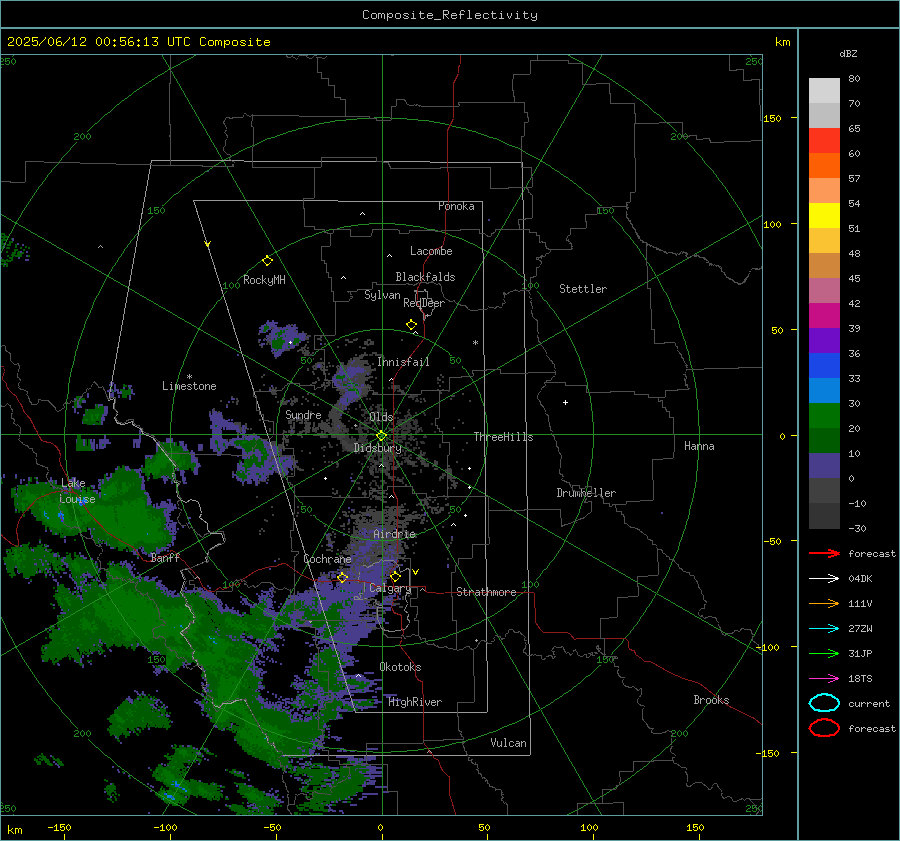Viewport: 900px width, 841px height.
Task: Click the Cochrane town label
Action: point(327,559)
